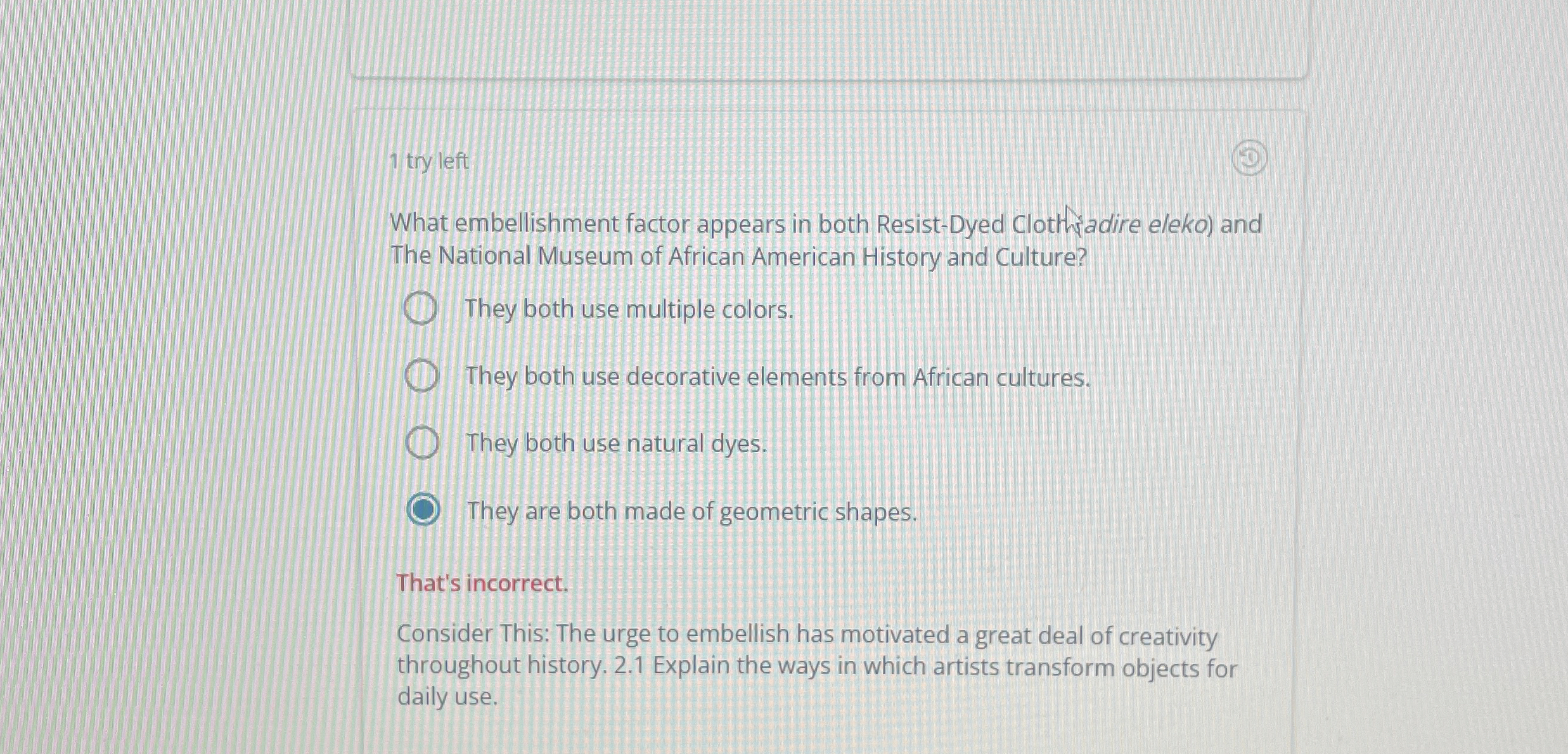Select the radio button for multiple colors
Viewport: 1568px width, 754px height.
pyautogui.click(x=421, y=309)
